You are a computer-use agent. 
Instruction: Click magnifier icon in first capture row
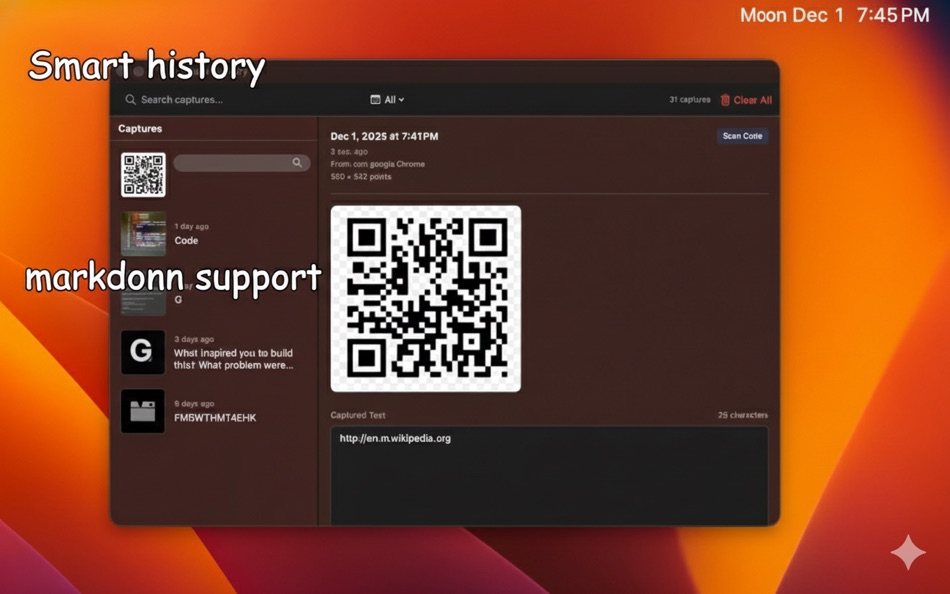[x=297, y=162]
